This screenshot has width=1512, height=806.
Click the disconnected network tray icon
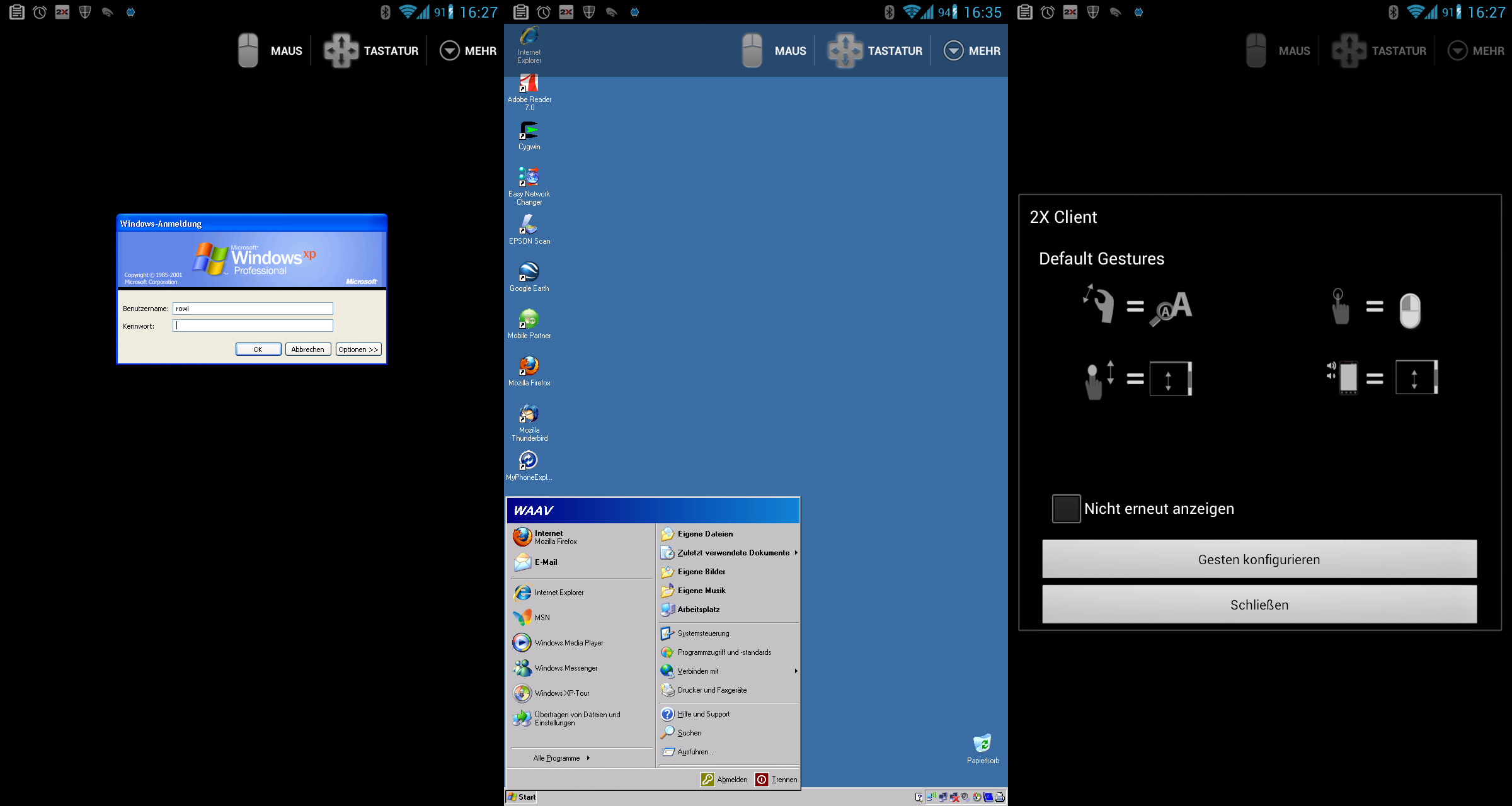pos(954,797)
